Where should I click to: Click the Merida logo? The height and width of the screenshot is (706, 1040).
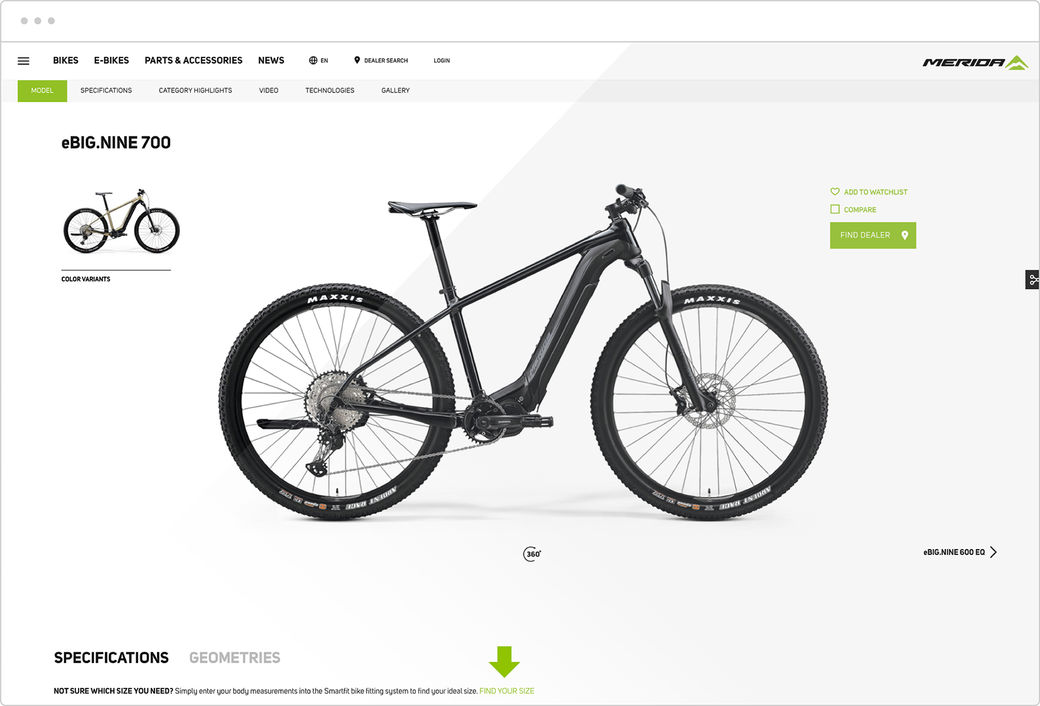coord(975,62)
